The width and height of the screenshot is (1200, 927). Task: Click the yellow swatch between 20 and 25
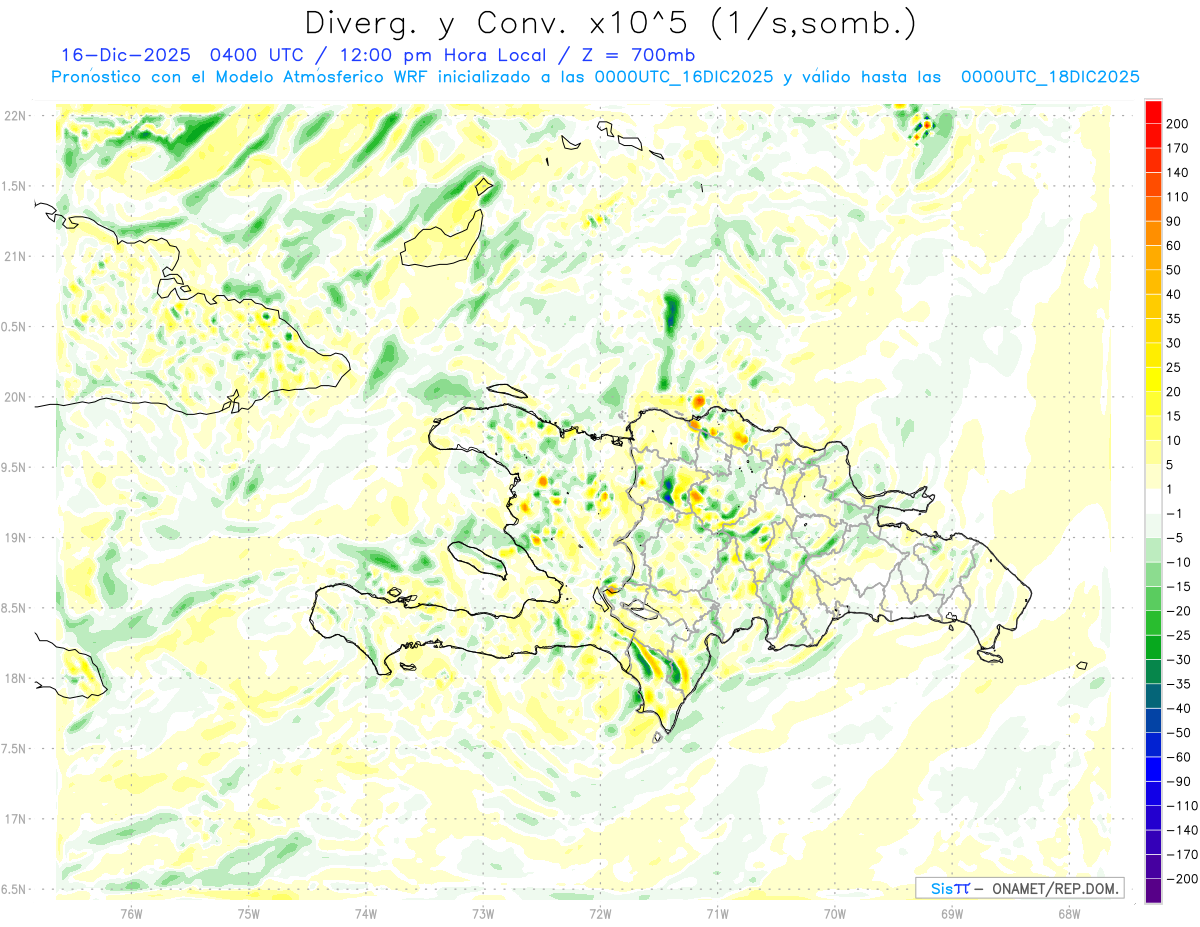(1153, 379)
